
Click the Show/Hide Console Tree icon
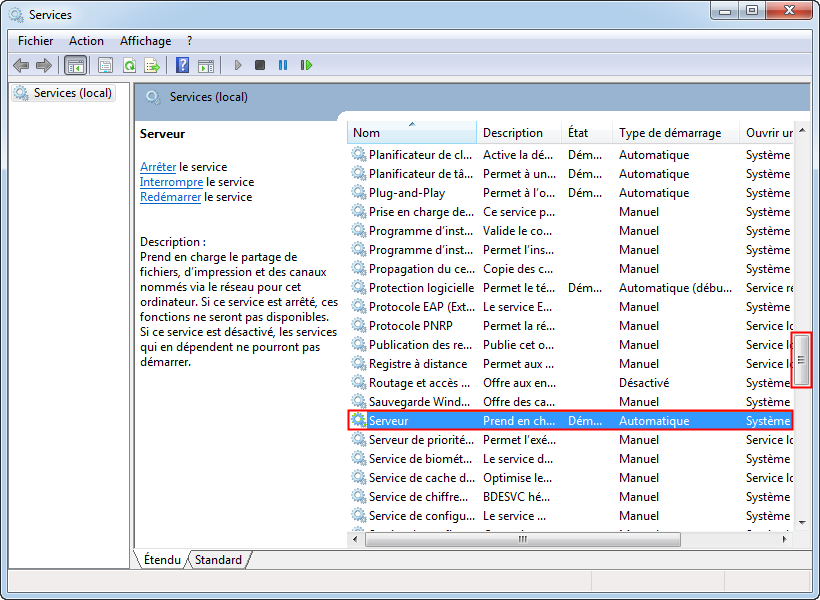pyautogui.click(x=75, y=65)
